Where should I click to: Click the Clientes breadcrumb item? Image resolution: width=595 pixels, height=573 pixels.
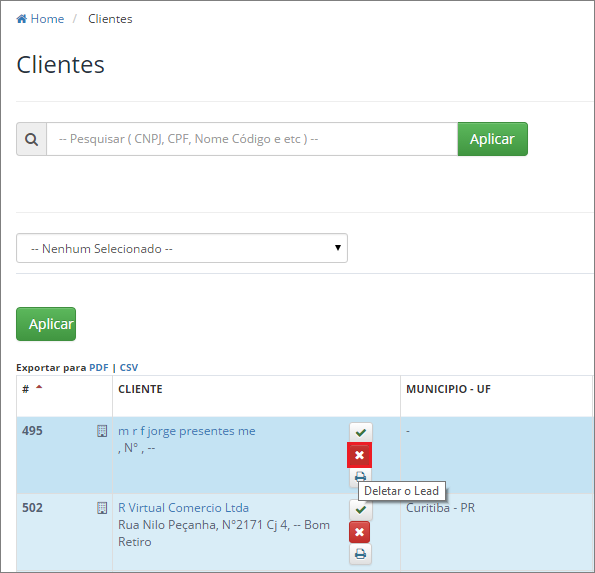coord(110,19)
